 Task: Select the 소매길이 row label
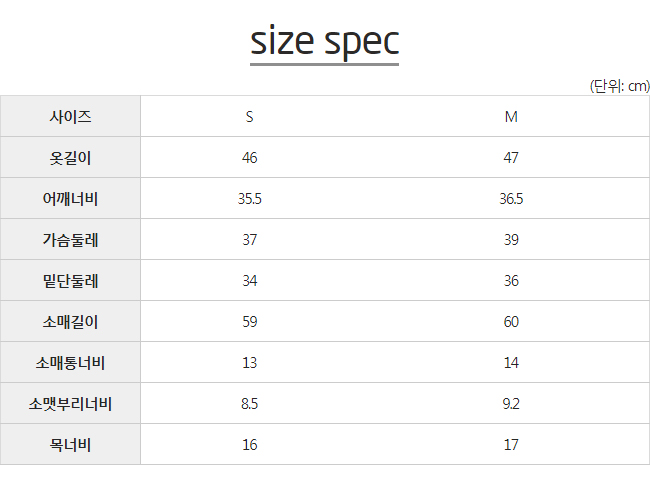click(x=70, y=322)
